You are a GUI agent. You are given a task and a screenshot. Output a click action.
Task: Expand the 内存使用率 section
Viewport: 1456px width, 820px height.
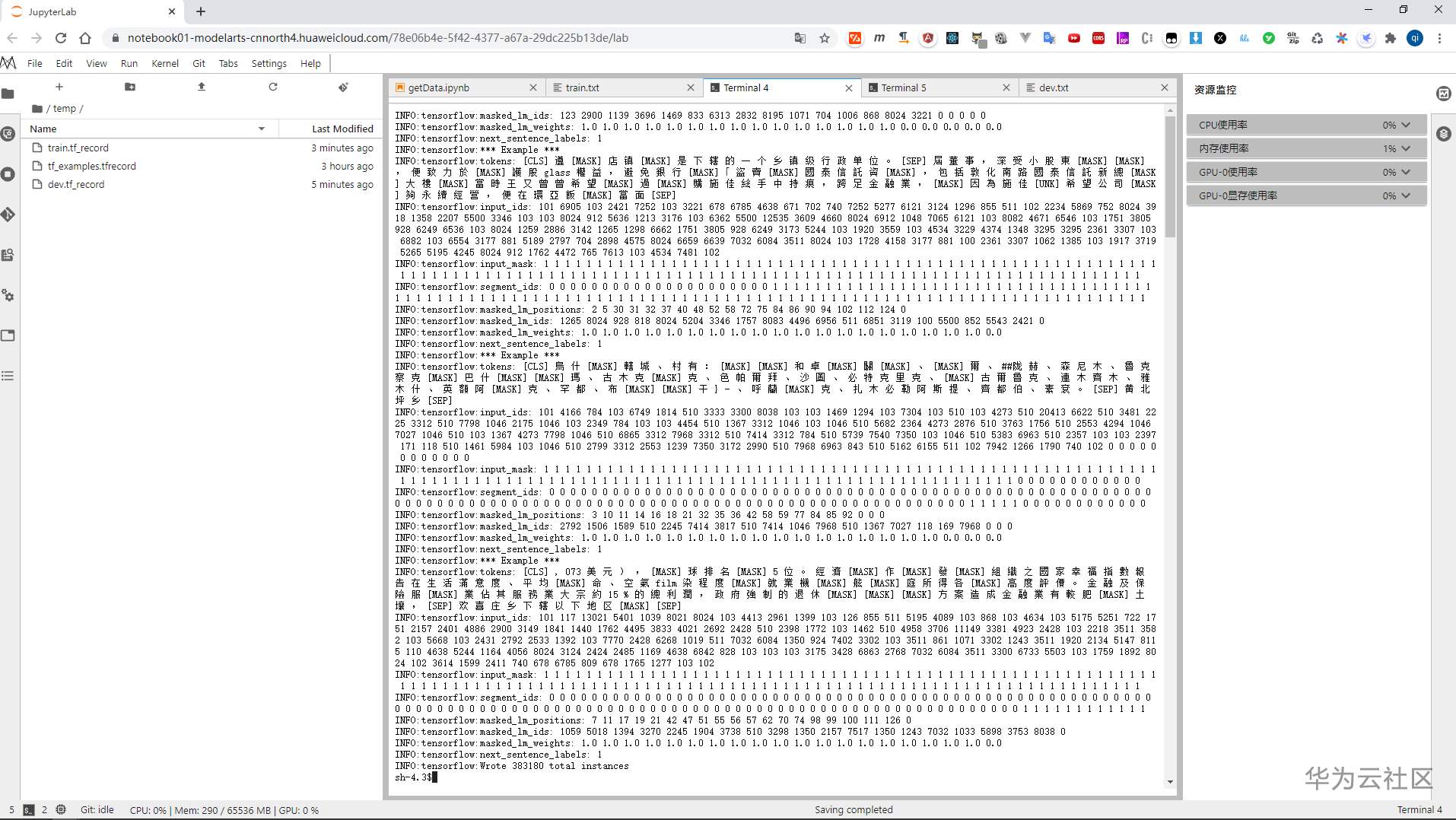pos(1306,148)
